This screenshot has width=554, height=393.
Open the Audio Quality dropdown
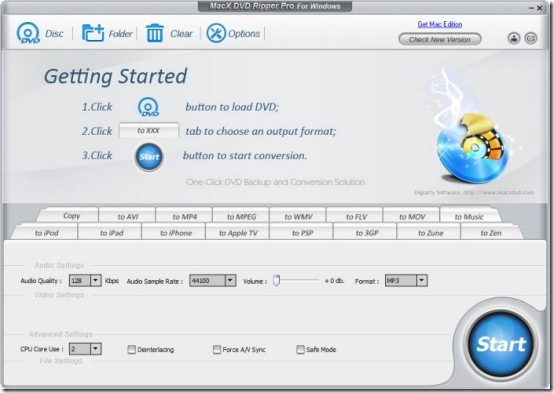click(x=96, y=281)
